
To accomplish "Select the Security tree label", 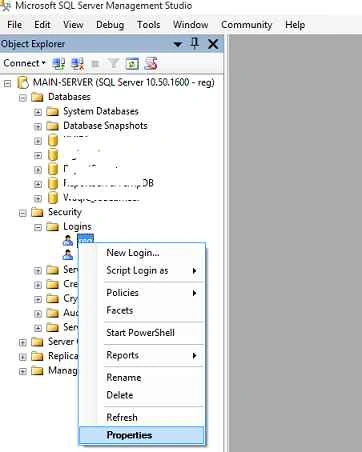I will point(65,212).
